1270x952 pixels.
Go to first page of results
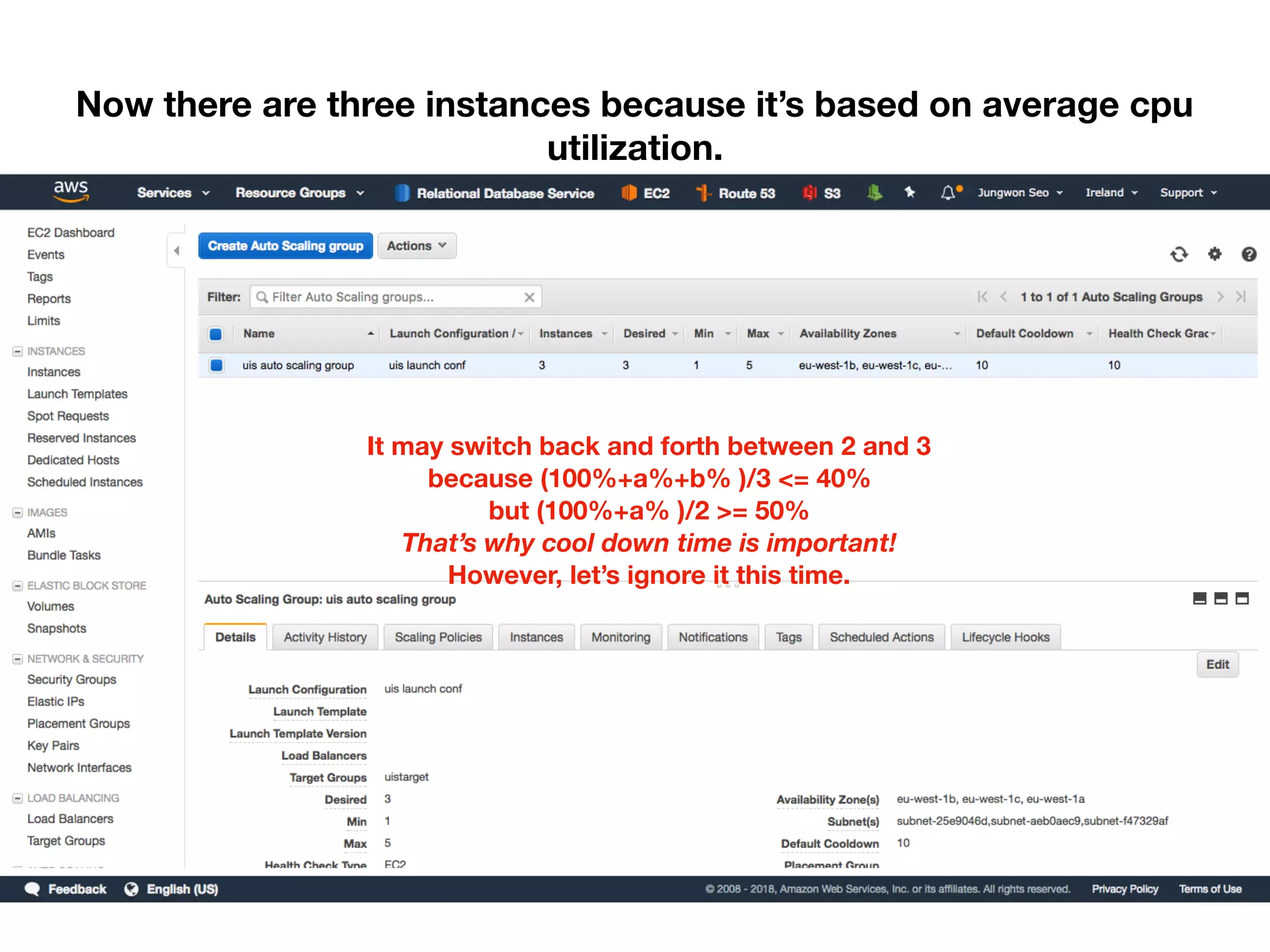pos(982,297)
